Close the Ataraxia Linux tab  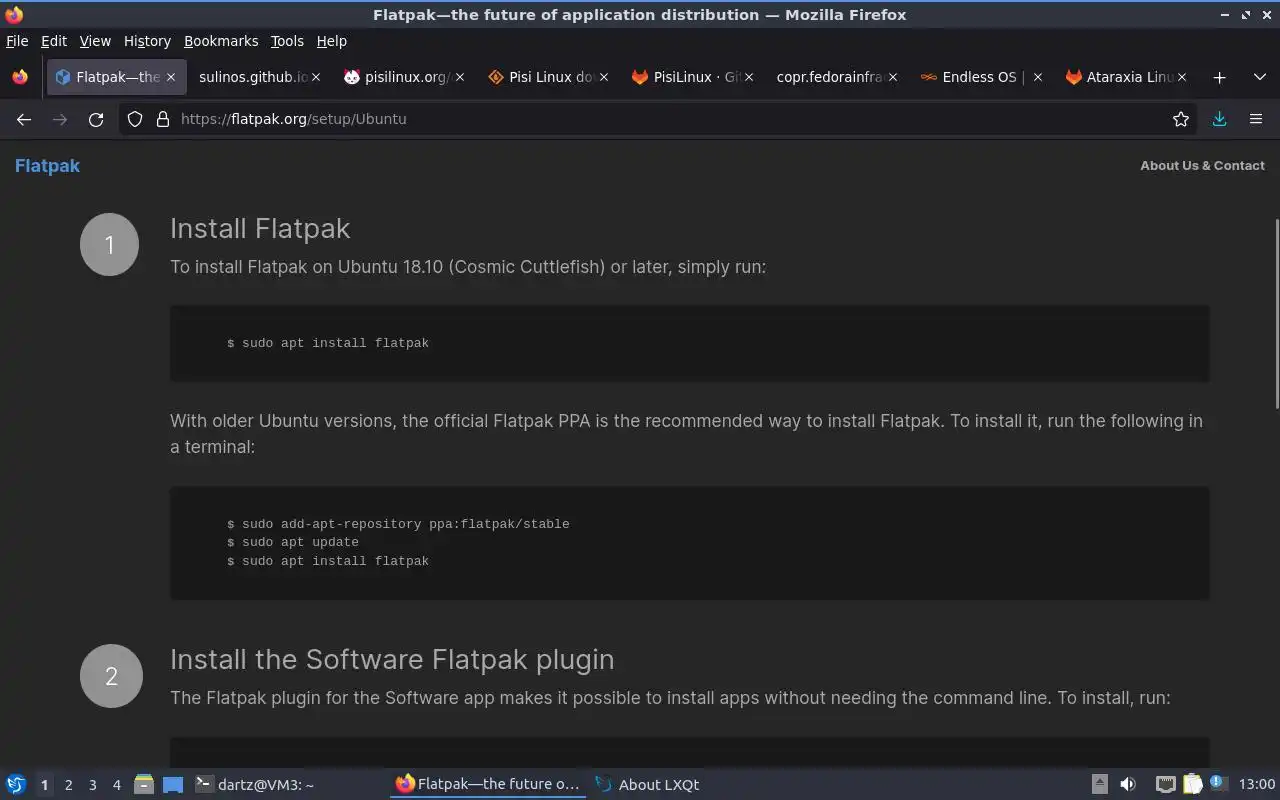[x=1182, y=77]
